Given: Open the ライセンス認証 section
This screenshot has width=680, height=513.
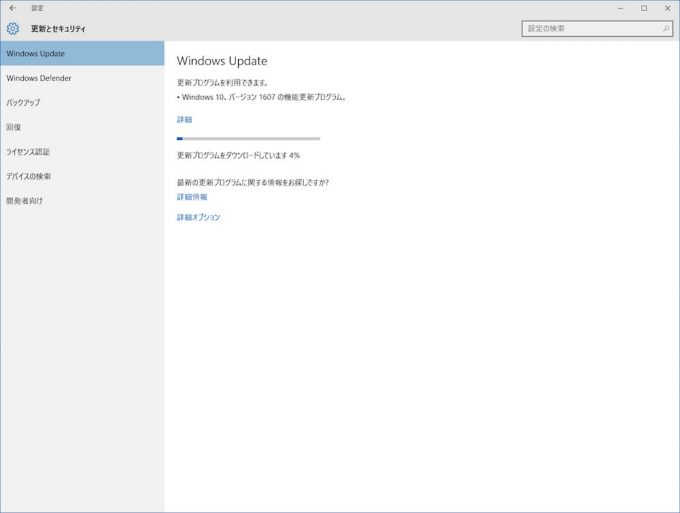Looking at the screenshot, I should pyautogui.click(x=82, y=152).
